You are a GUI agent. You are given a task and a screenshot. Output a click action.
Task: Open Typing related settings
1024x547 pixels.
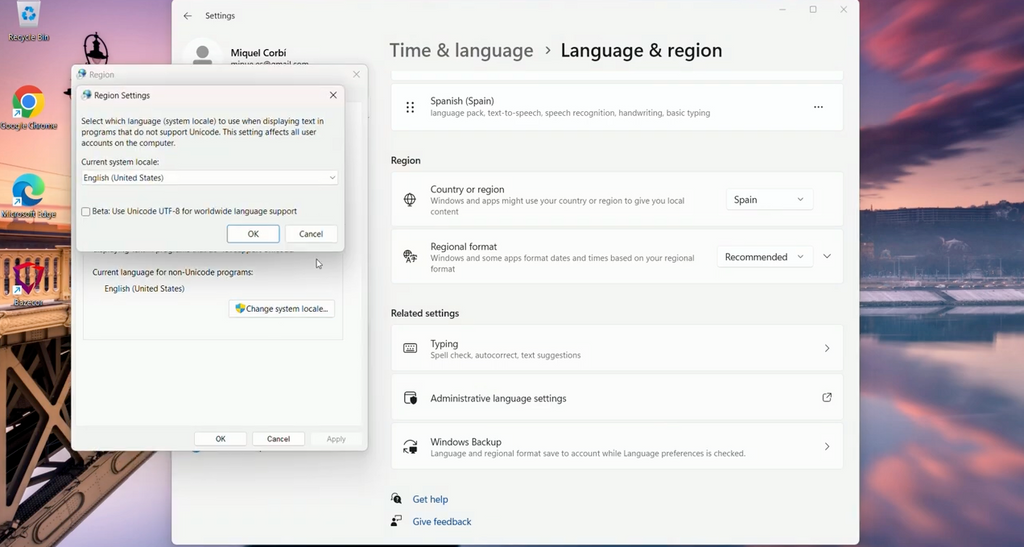pyautogui.click(x=616, y=348)
